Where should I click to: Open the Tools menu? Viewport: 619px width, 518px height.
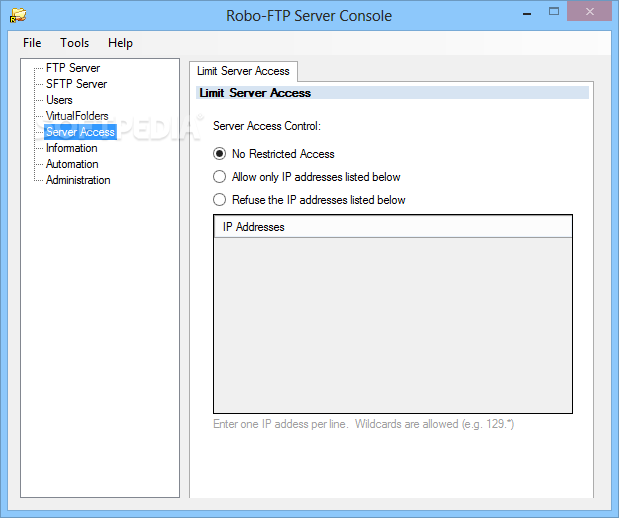pyautogui.click(x=74, y=43)
